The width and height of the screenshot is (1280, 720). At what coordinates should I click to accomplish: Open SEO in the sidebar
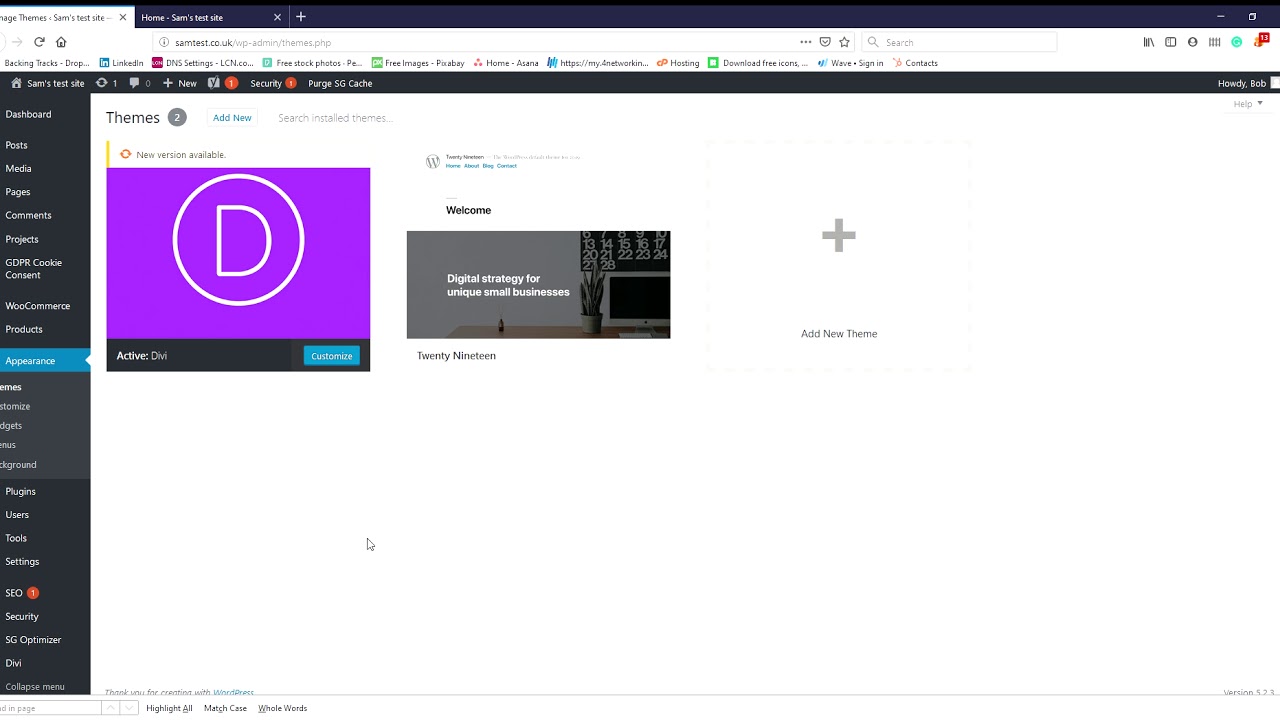click(x=14, y=593)
